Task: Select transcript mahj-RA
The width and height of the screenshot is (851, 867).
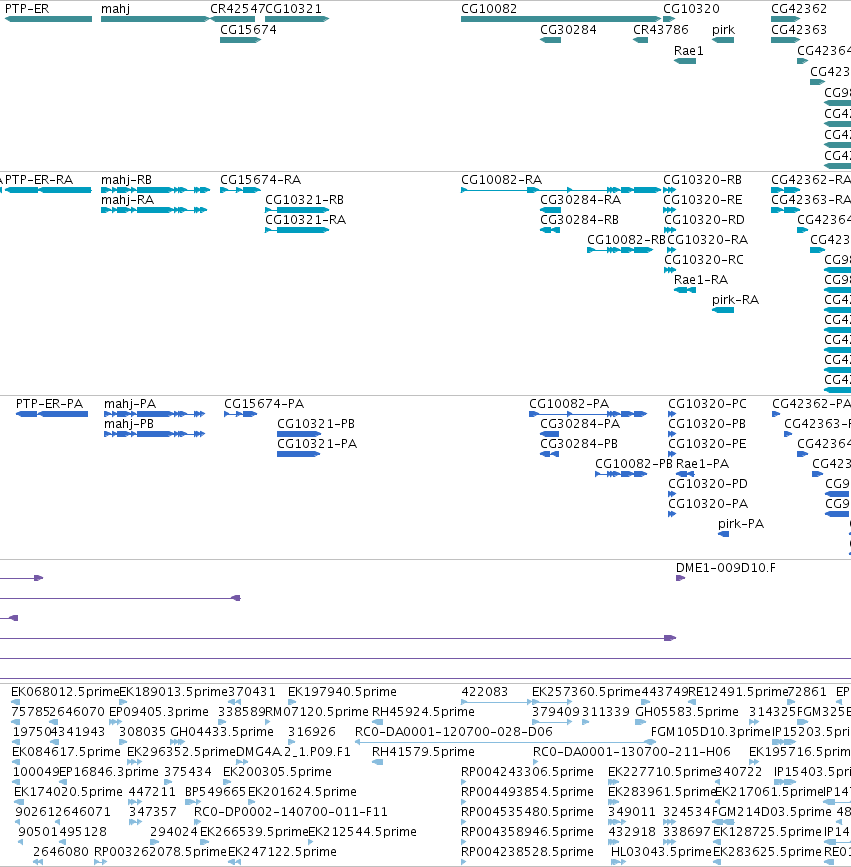Action: 127,200
